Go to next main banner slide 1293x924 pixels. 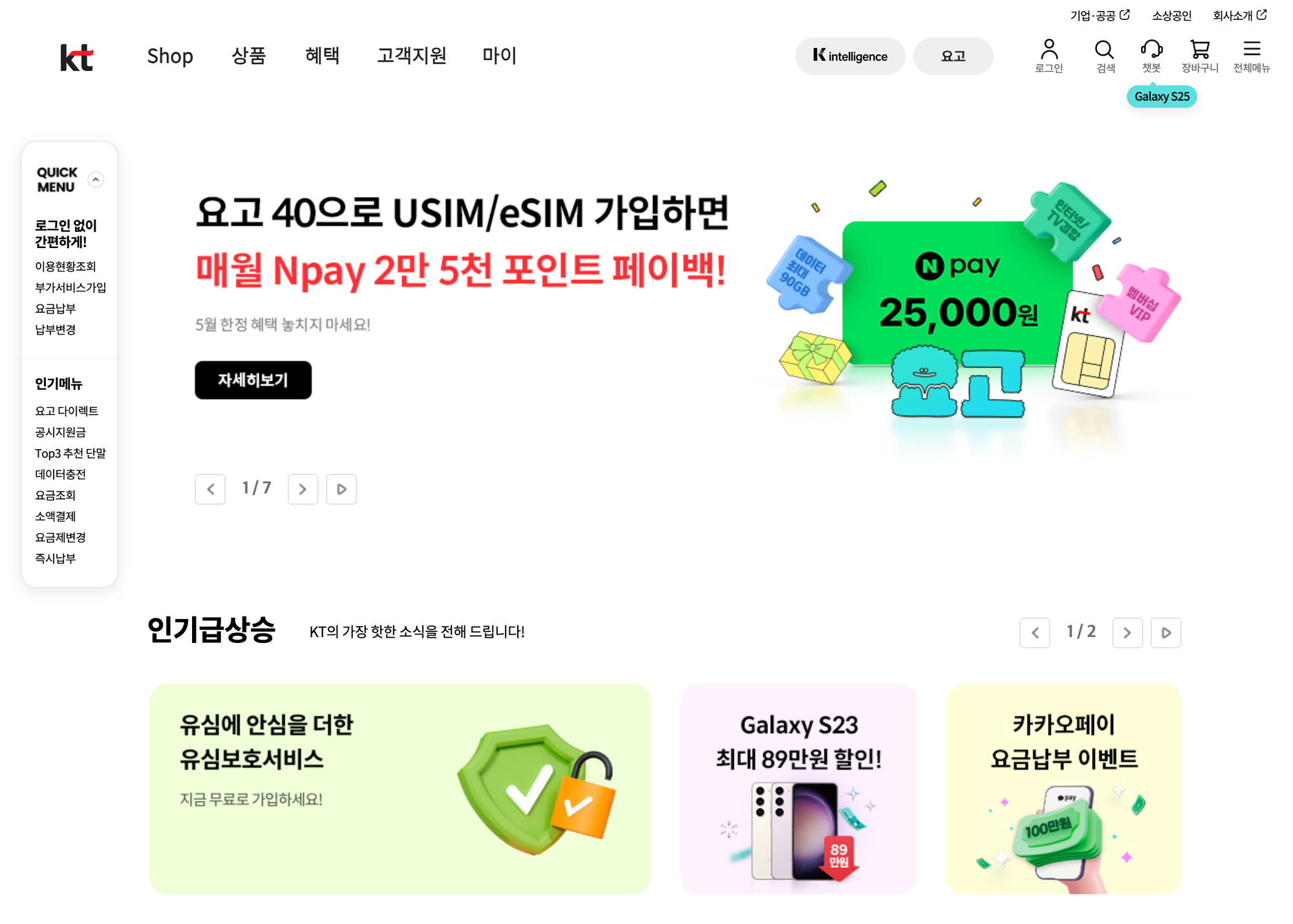point(303,489)
